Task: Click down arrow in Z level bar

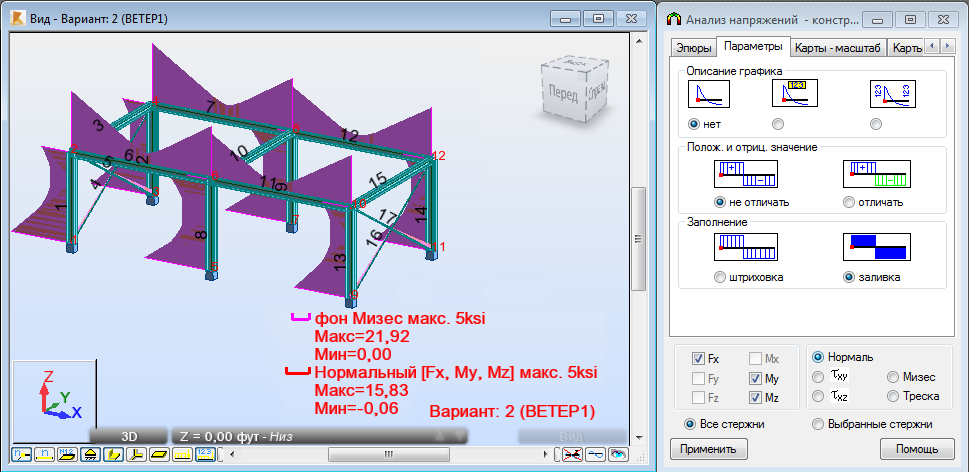Action: pos(459,436)
